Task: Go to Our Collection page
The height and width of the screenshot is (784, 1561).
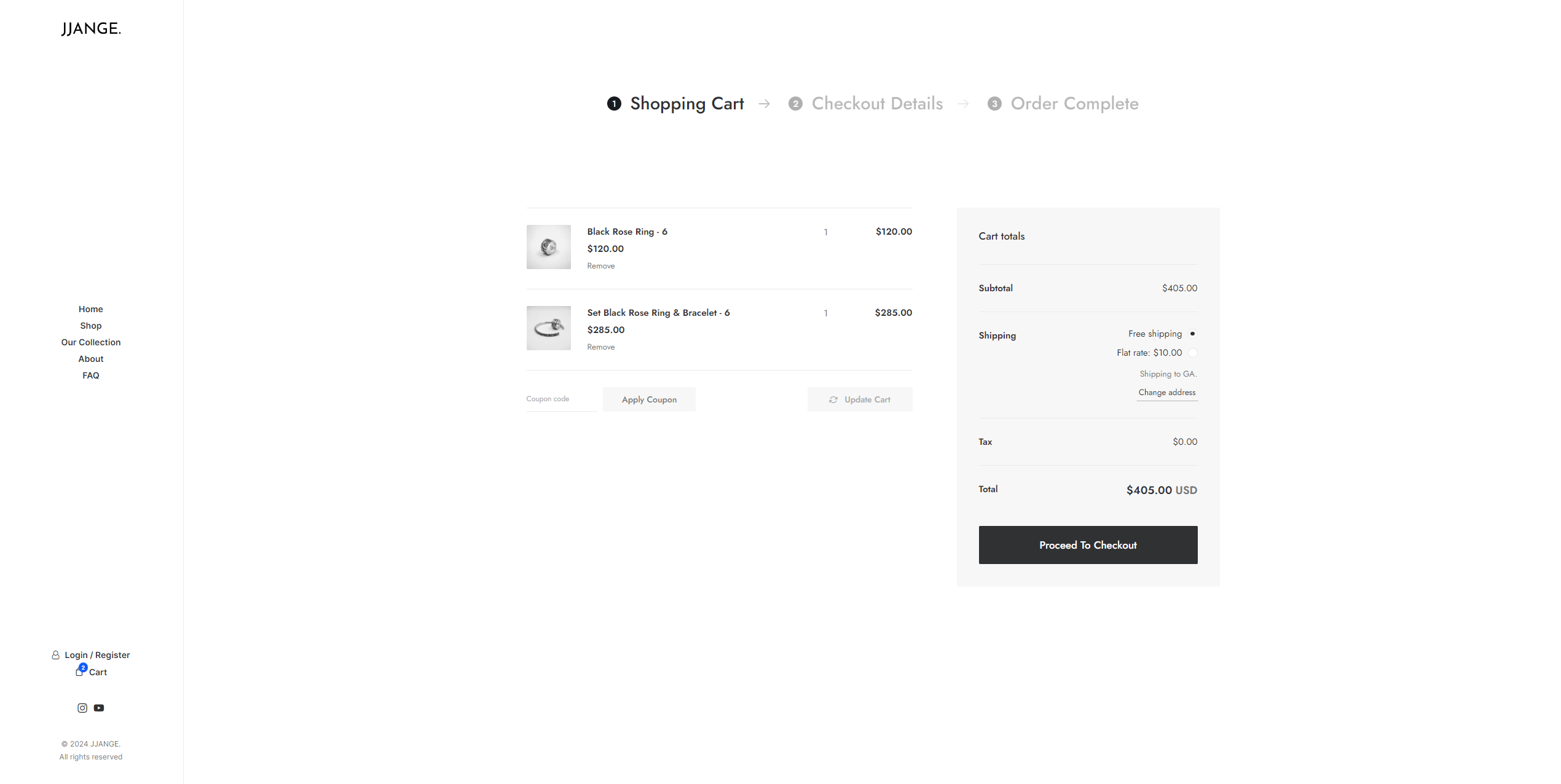Action: point(91,342)
